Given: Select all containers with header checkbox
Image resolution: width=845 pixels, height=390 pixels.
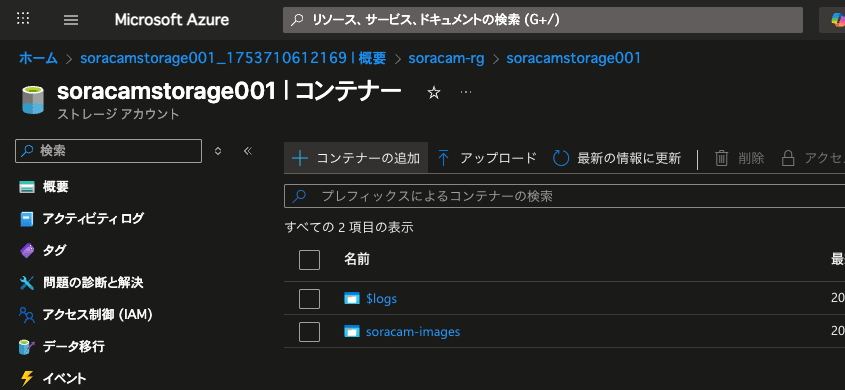Looking at the screenshot, I should click(309, 260).
